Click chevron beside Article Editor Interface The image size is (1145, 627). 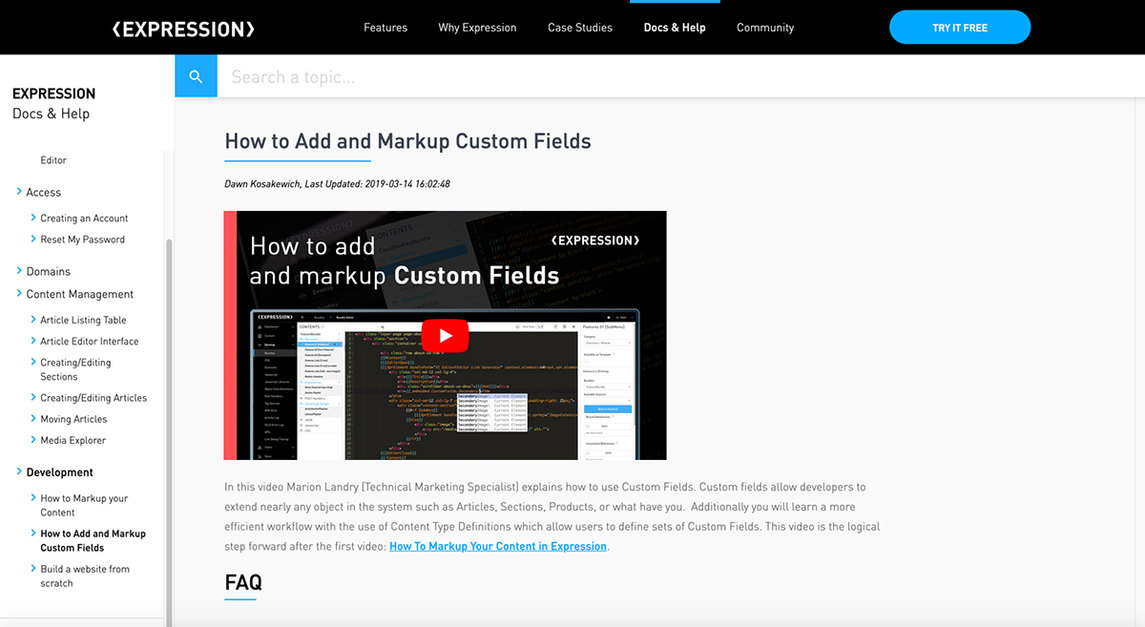coord(34,340)
